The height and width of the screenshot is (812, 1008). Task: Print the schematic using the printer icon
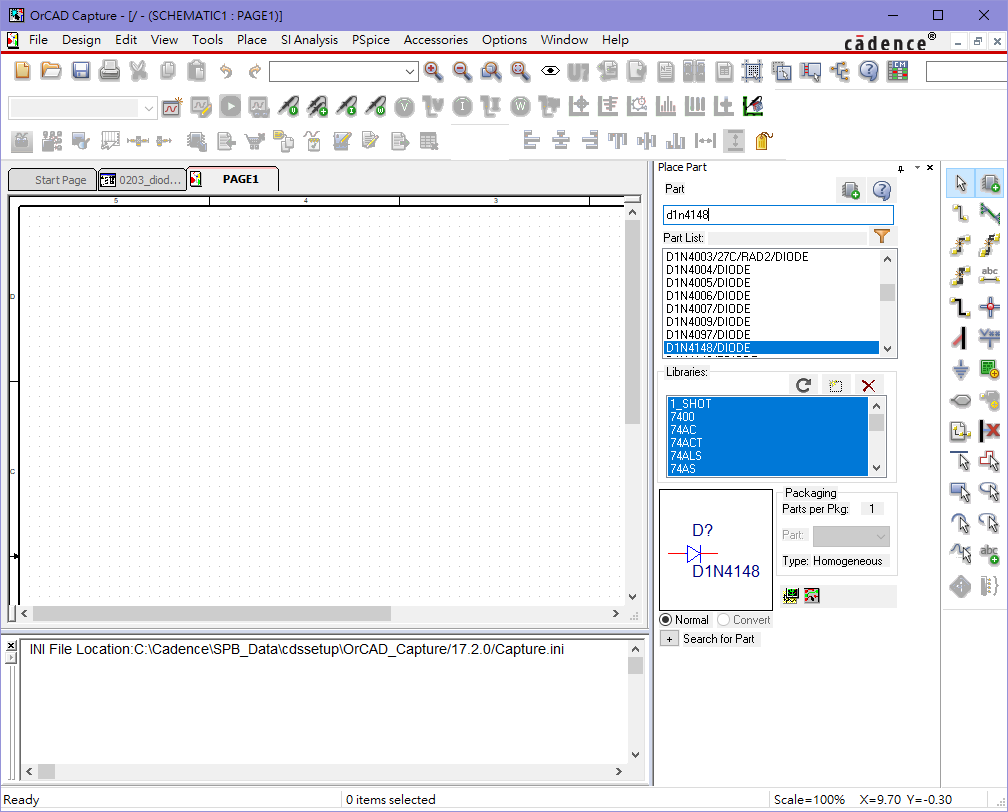coord(109,71)
